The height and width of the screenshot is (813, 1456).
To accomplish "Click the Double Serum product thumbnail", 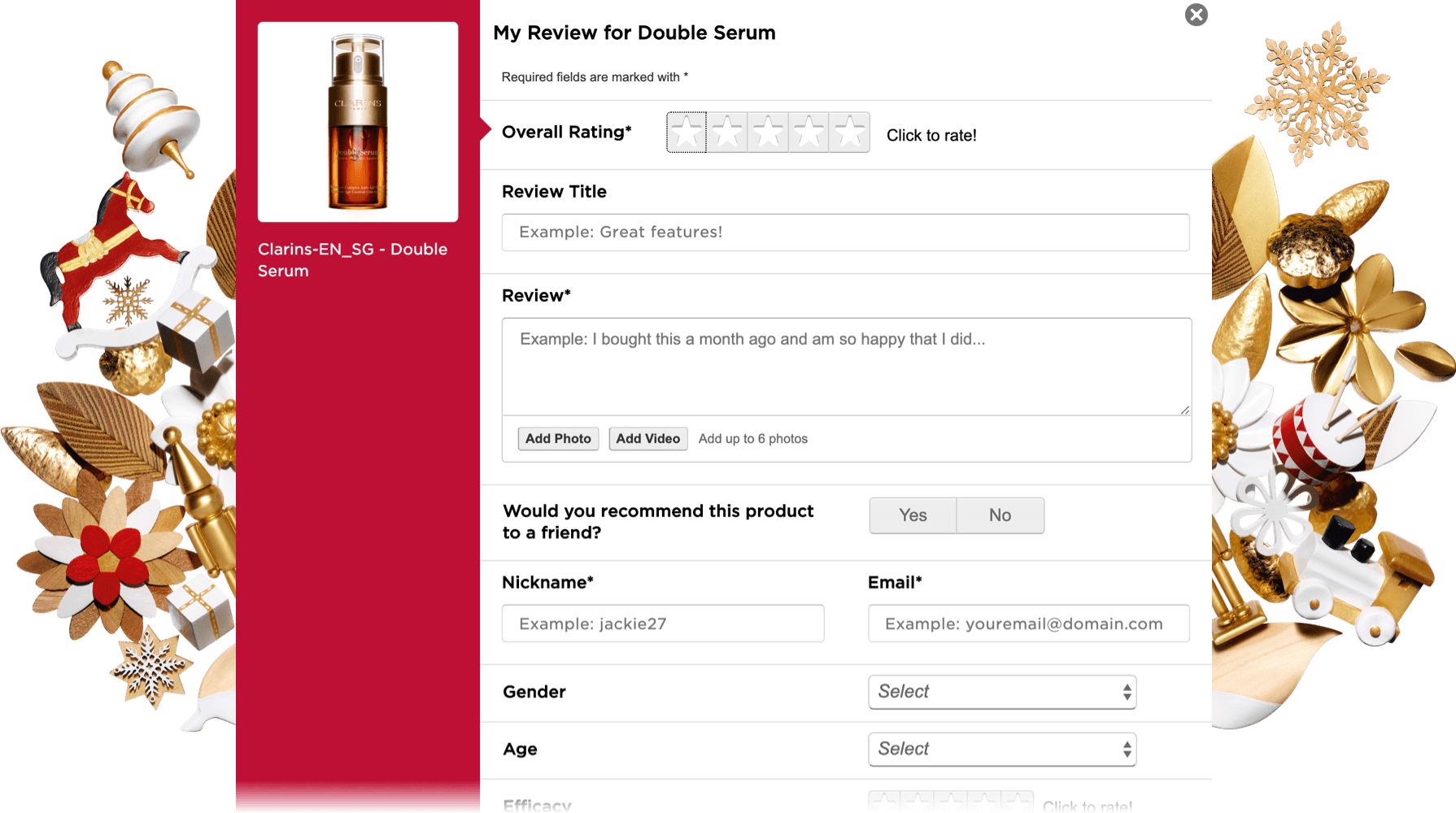I will 358,122.
